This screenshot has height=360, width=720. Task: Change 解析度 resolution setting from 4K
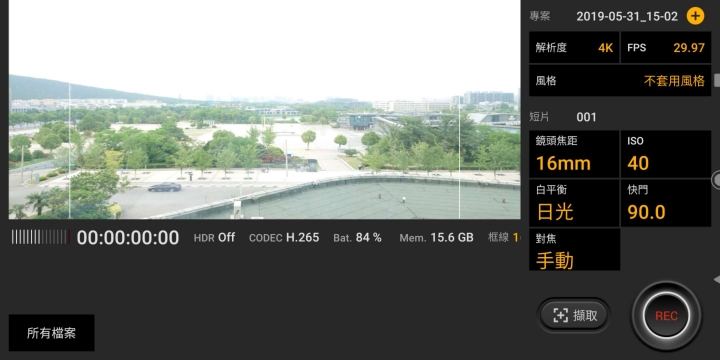click(574, 47)
